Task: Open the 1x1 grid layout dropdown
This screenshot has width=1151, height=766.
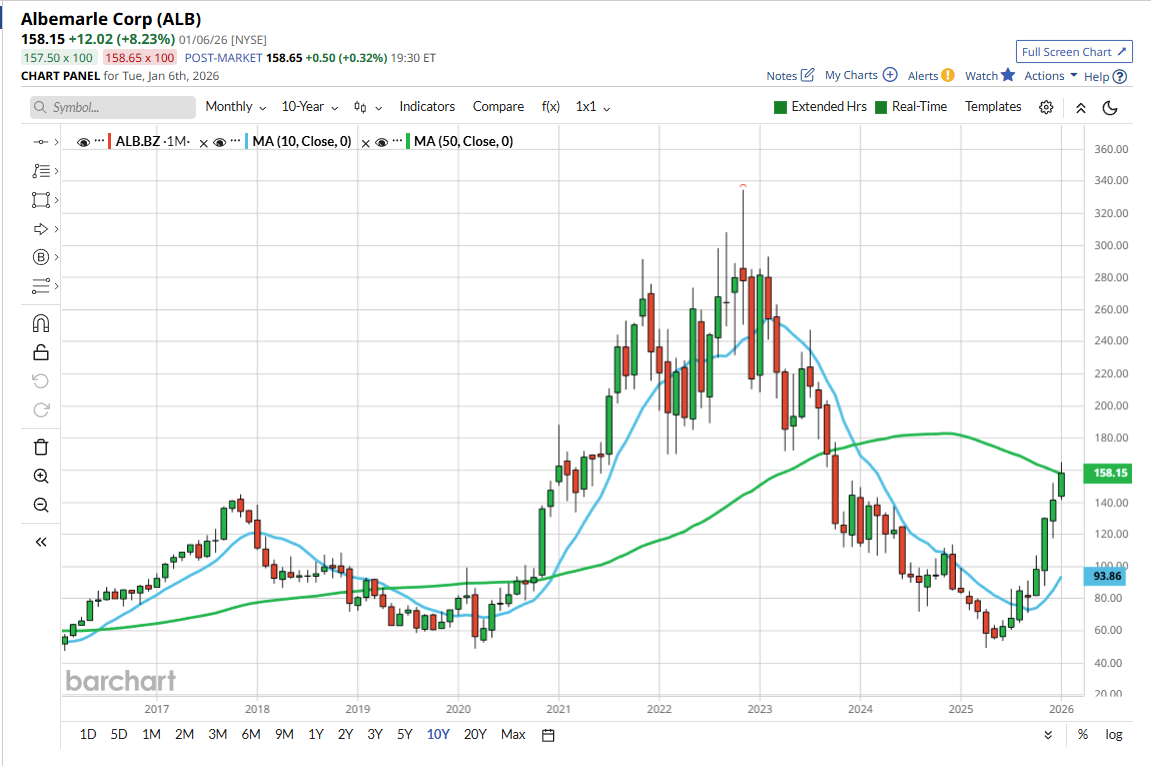Action: click(593, 107)
